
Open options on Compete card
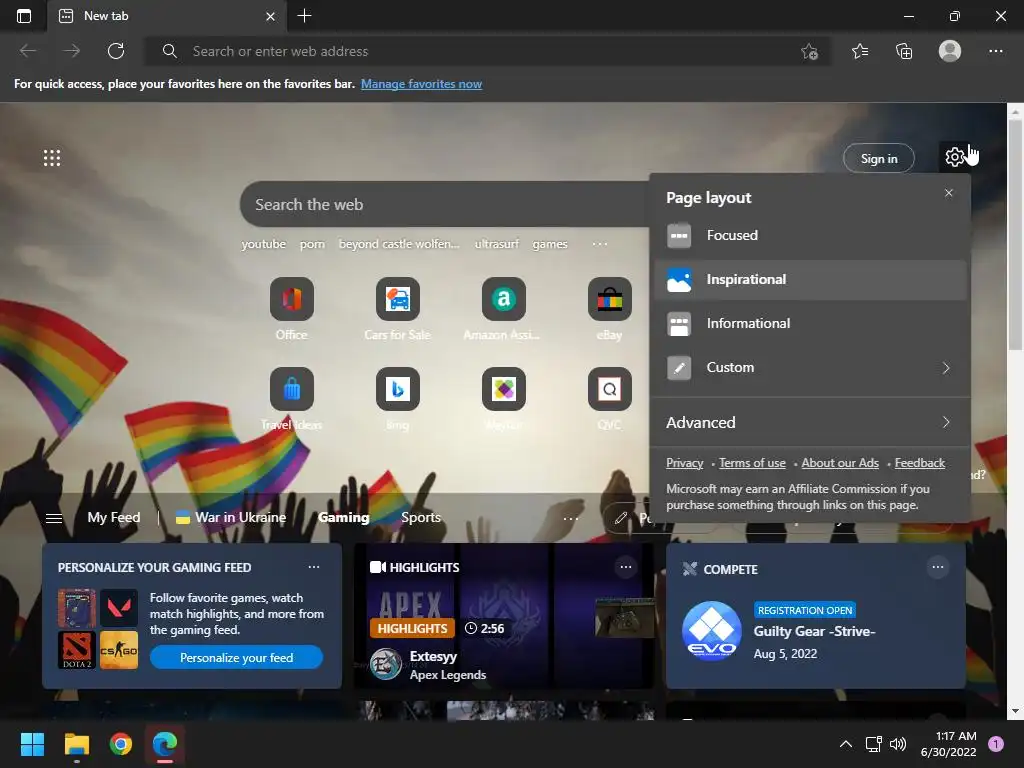pyautogui.click(x=938, y=567)
